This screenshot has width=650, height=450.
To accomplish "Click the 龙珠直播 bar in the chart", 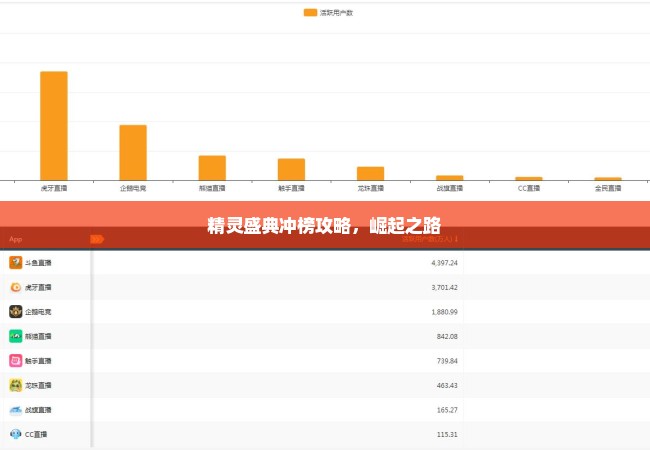I will coord(371,174).
